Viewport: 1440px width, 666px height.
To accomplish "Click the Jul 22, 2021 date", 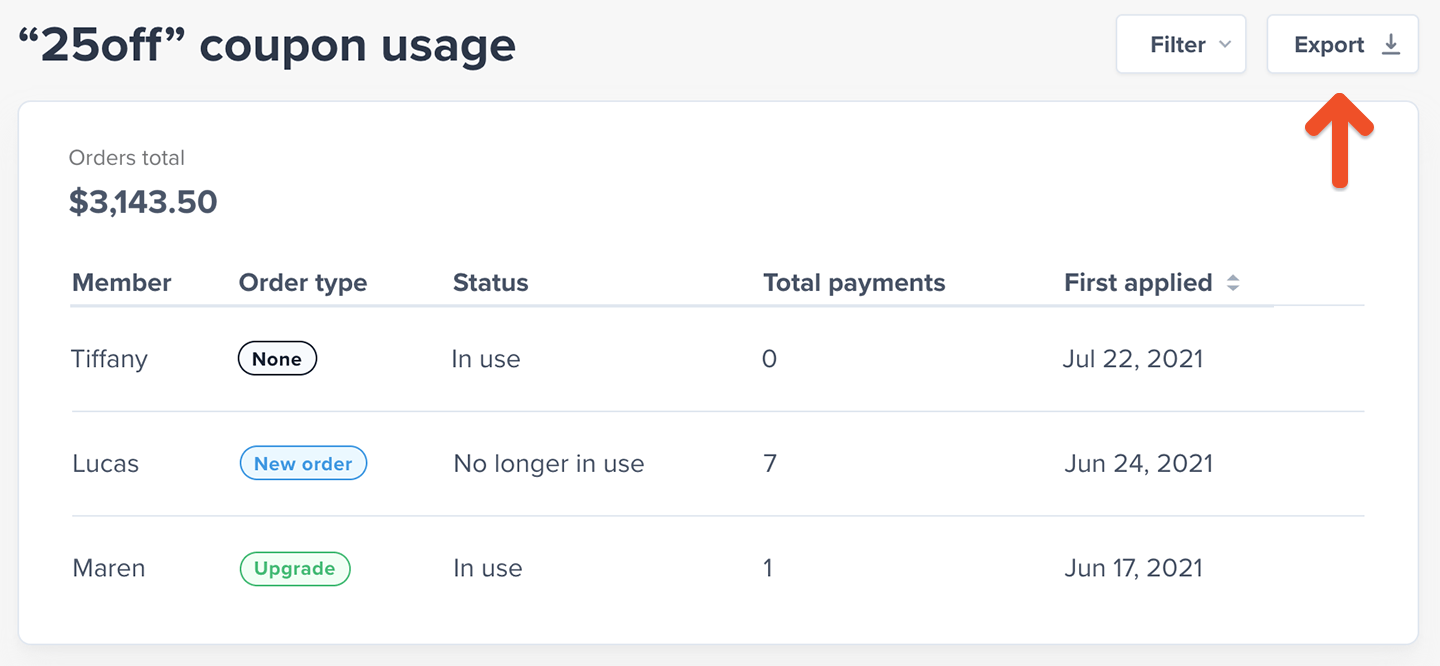I will point(1132,359).
